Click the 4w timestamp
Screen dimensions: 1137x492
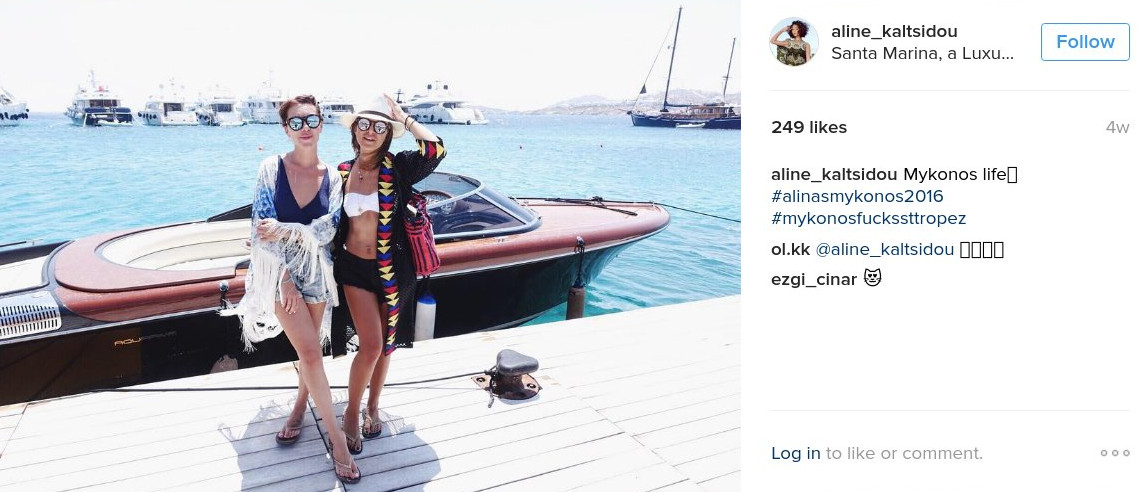[1117, 128]
